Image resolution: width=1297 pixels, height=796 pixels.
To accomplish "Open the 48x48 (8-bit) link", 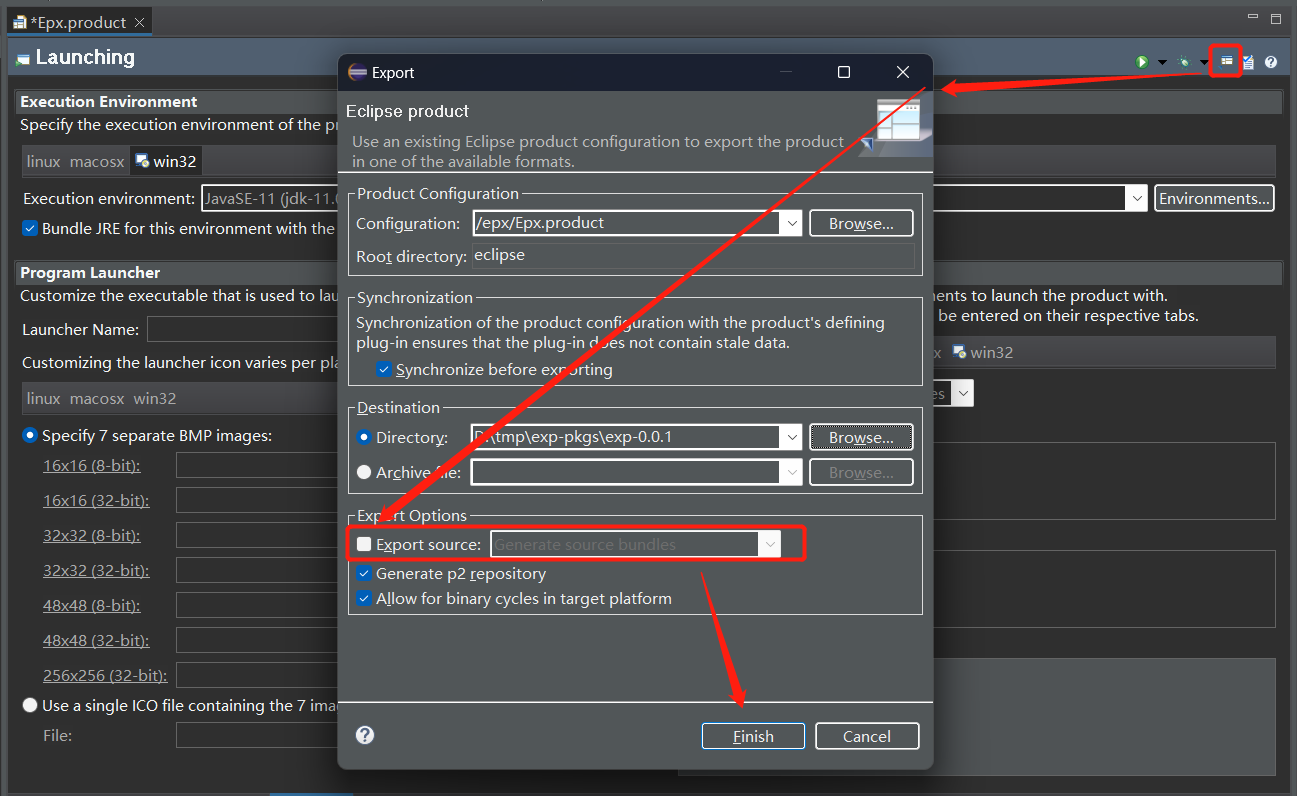I will point(91,605).
